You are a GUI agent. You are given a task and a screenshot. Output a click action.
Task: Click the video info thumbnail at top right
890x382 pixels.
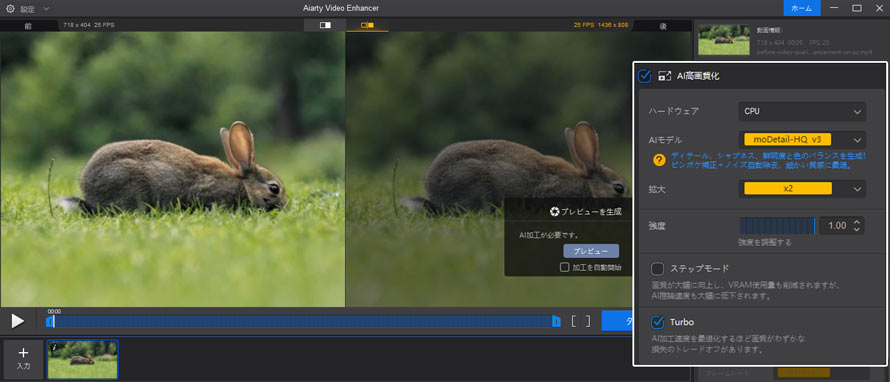point(724,39)
